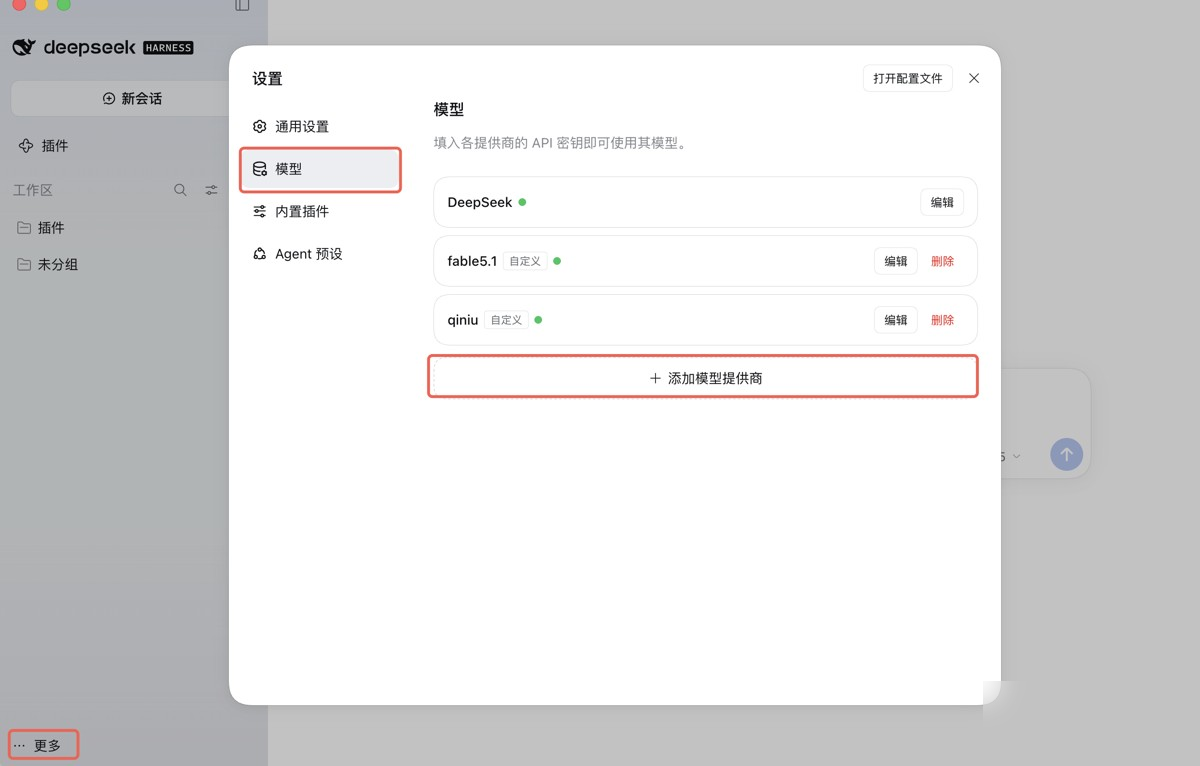Click the fable5.1 provider name
Screen dimensions: 1200x766
(472, 261)
